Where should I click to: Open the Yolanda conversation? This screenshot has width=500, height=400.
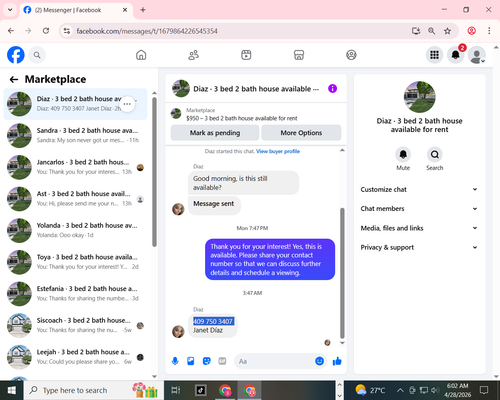coord(75,231)
